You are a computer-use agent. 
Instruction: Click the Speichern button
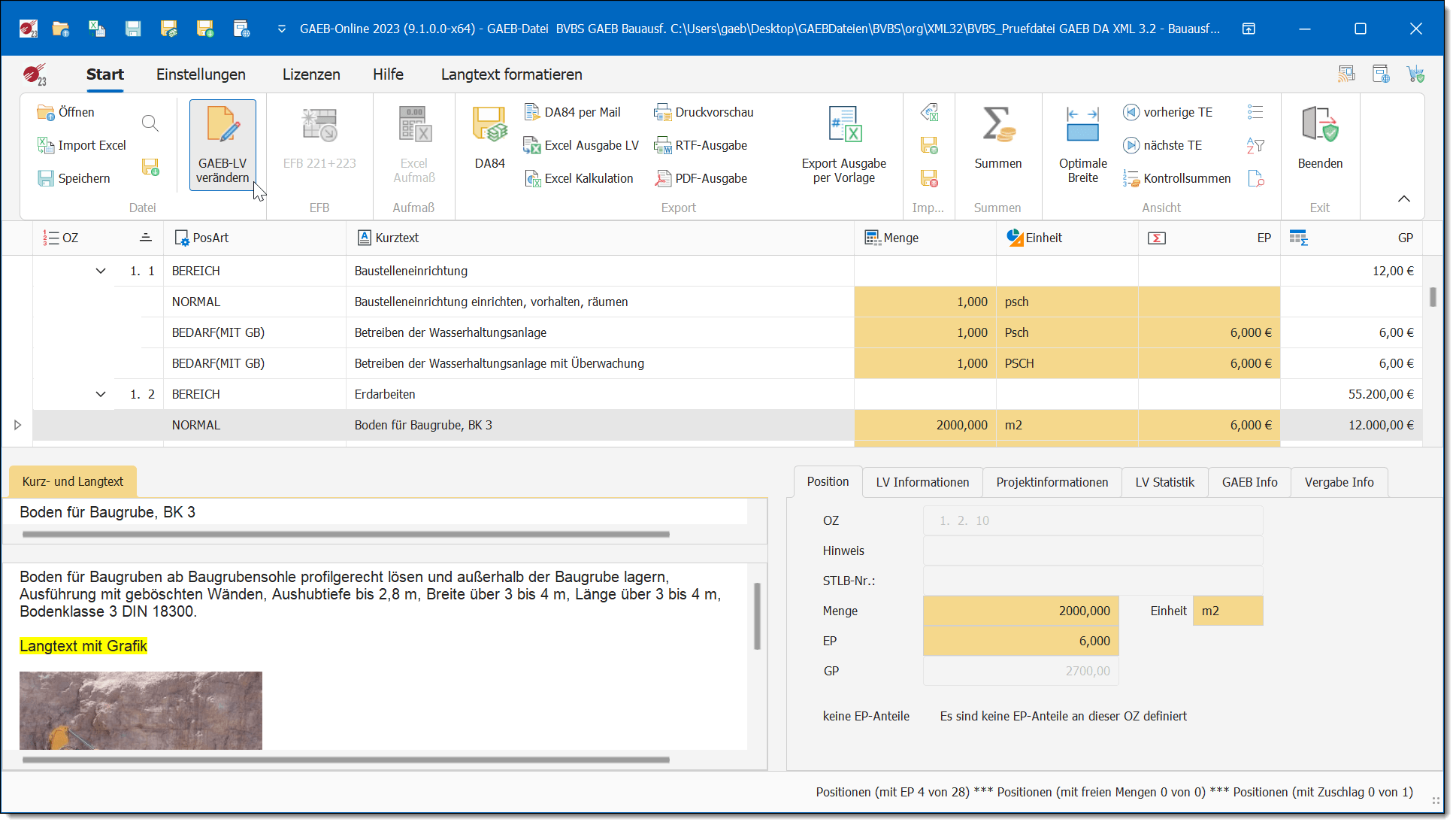tap(74, 178)
